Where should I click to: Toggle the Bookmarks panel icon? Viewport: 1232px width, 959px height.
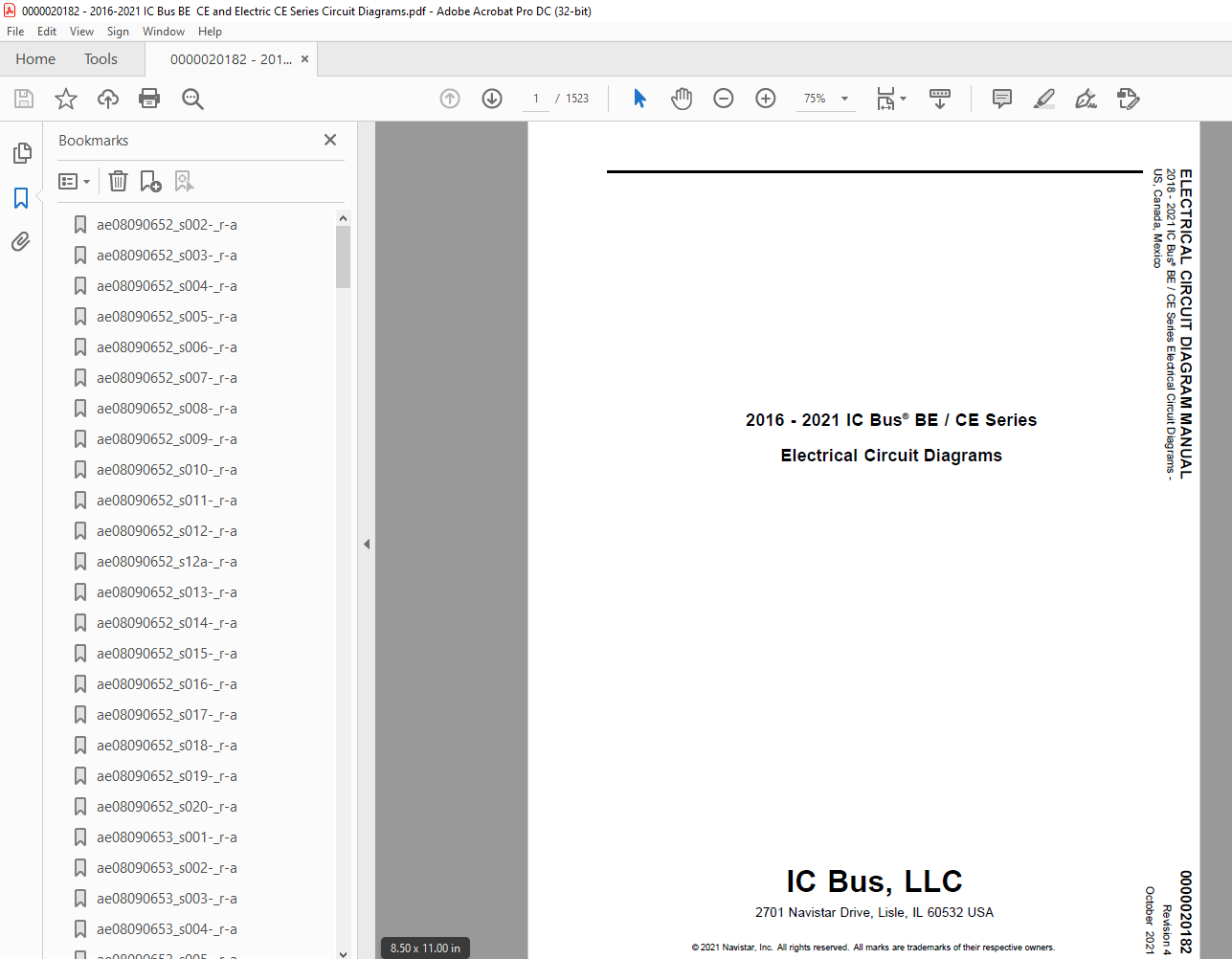[21, 198]
